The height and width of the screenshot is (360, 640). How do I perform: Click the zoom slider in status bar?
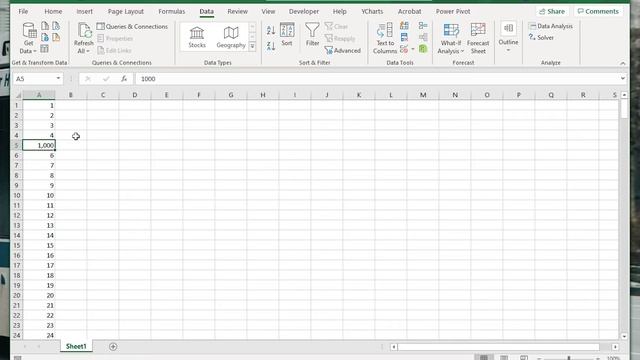click(569, 358)
